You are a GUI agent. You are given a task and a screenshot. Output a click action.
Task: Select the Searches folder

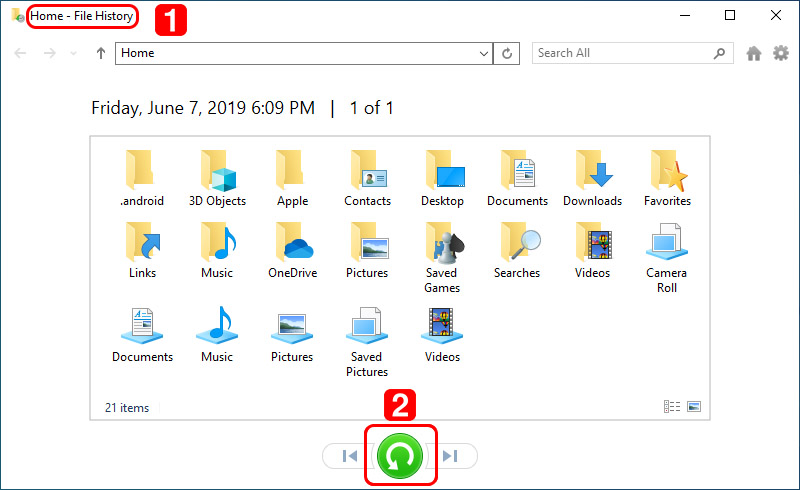tap(517, 250)
